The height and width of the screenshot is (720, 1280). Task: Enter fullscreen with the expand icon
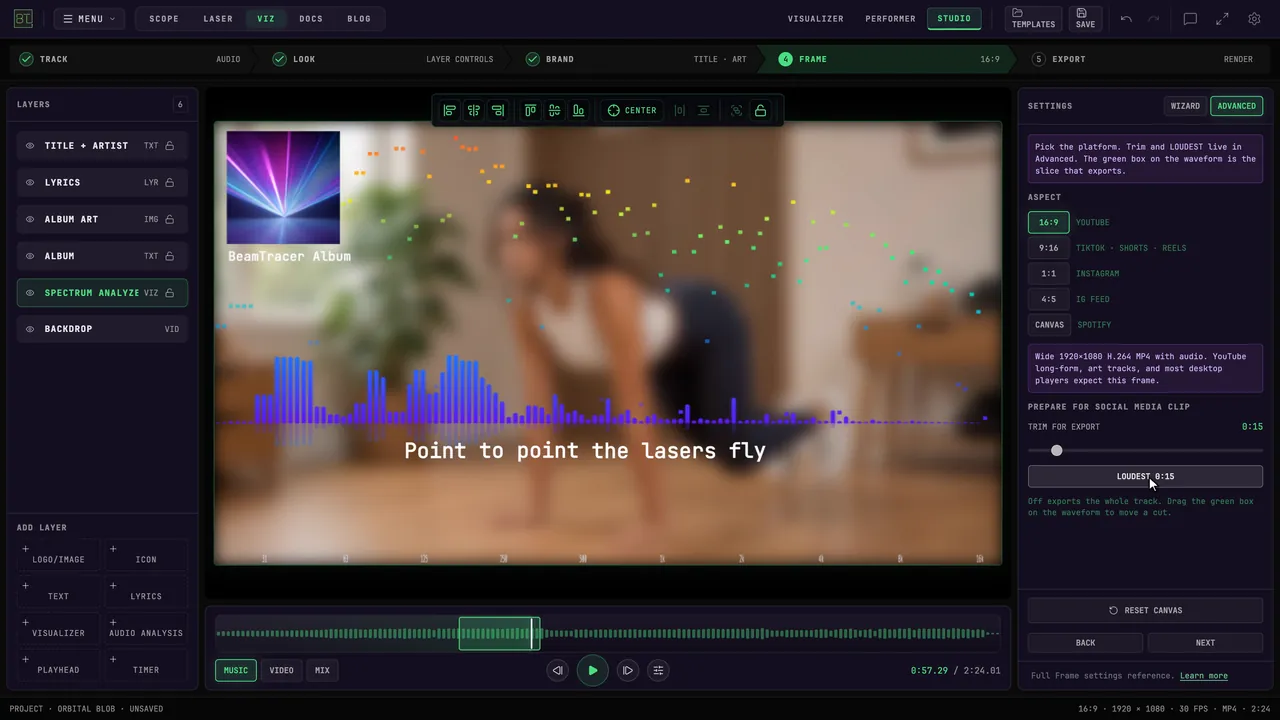pyautogui.click(x=1222, y=18)
